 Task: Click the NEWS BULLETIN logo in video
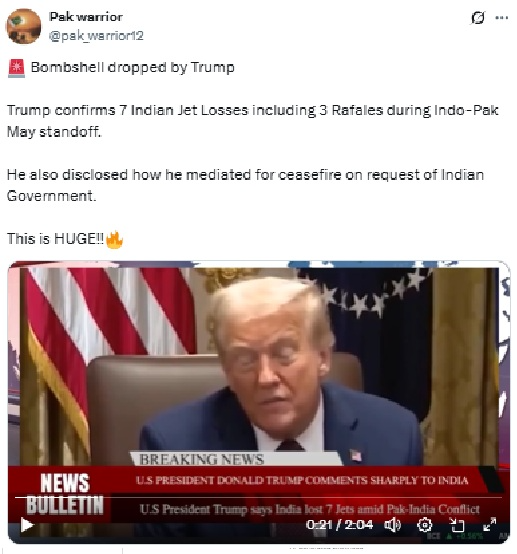(65, 494)
